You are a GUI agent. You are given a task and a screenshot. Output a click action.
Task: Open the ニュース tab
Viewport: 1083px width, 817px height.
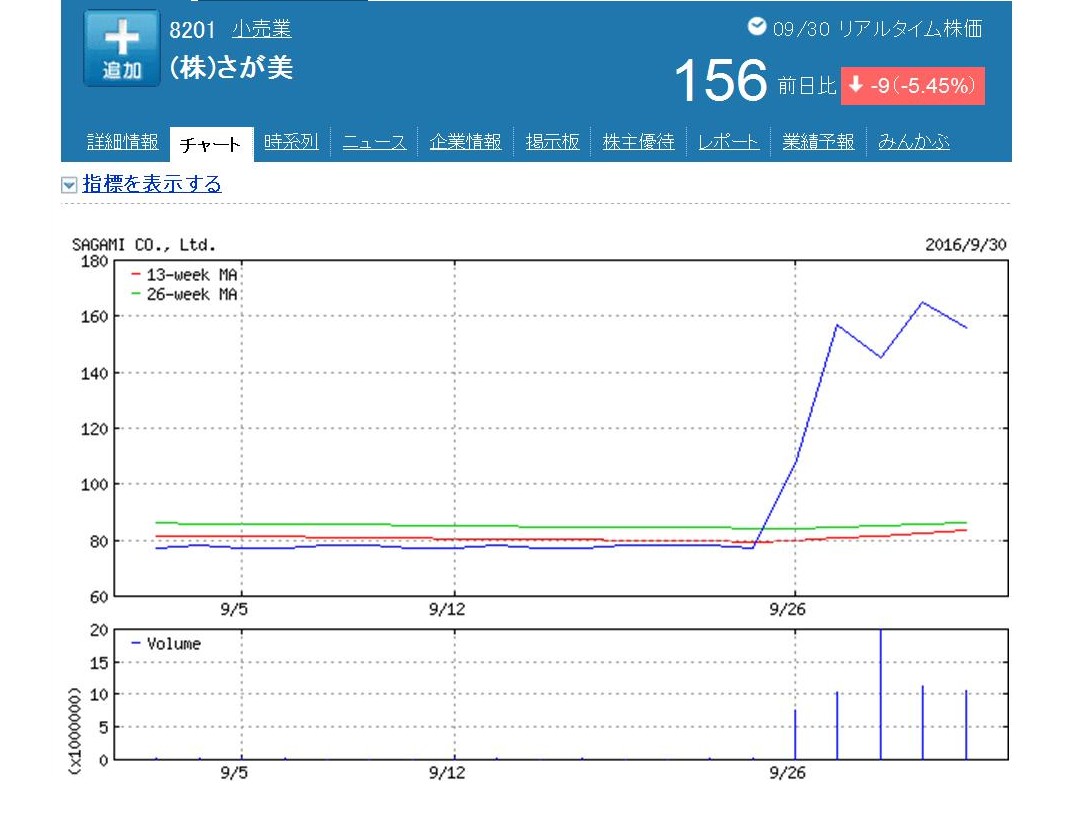point(374,142)
